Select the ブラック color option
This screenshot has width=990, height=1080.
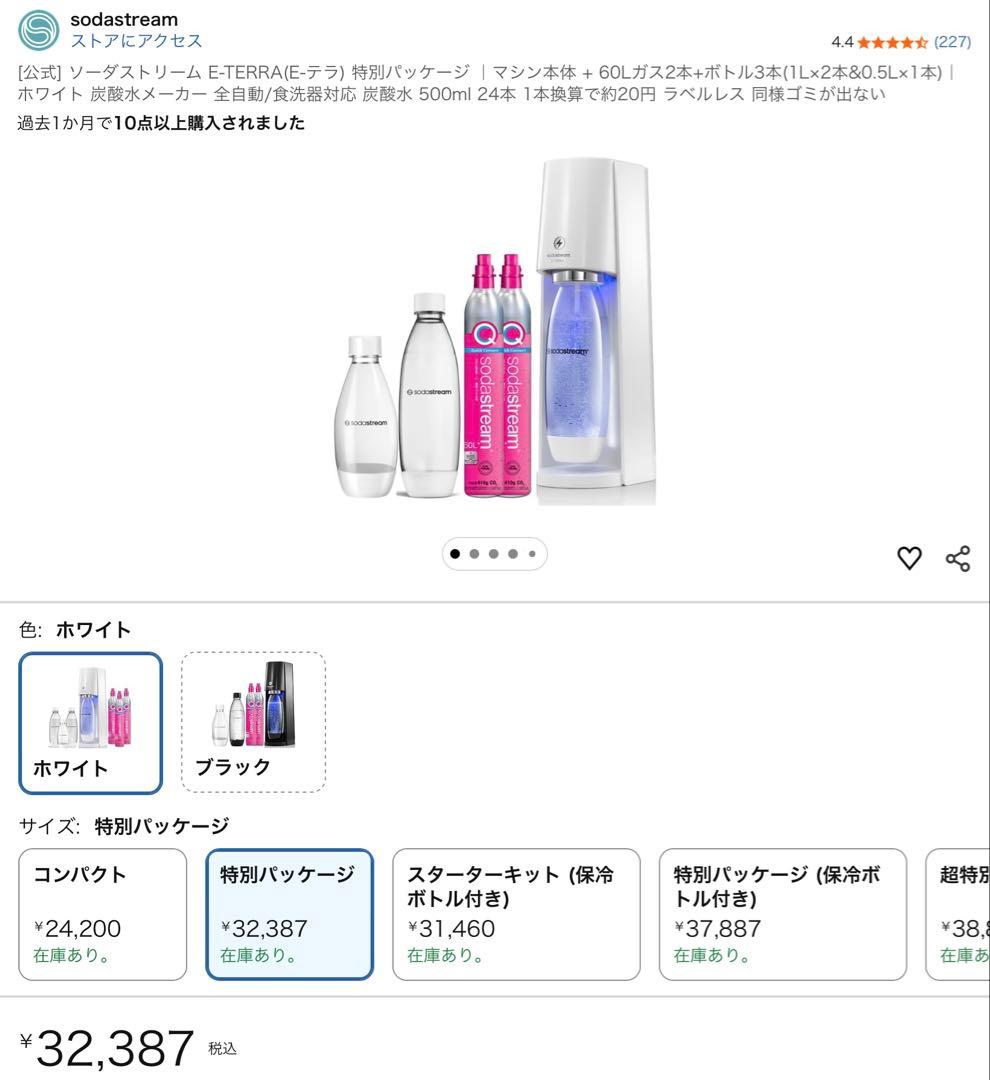pyautogui.click(x=253, y=722)
